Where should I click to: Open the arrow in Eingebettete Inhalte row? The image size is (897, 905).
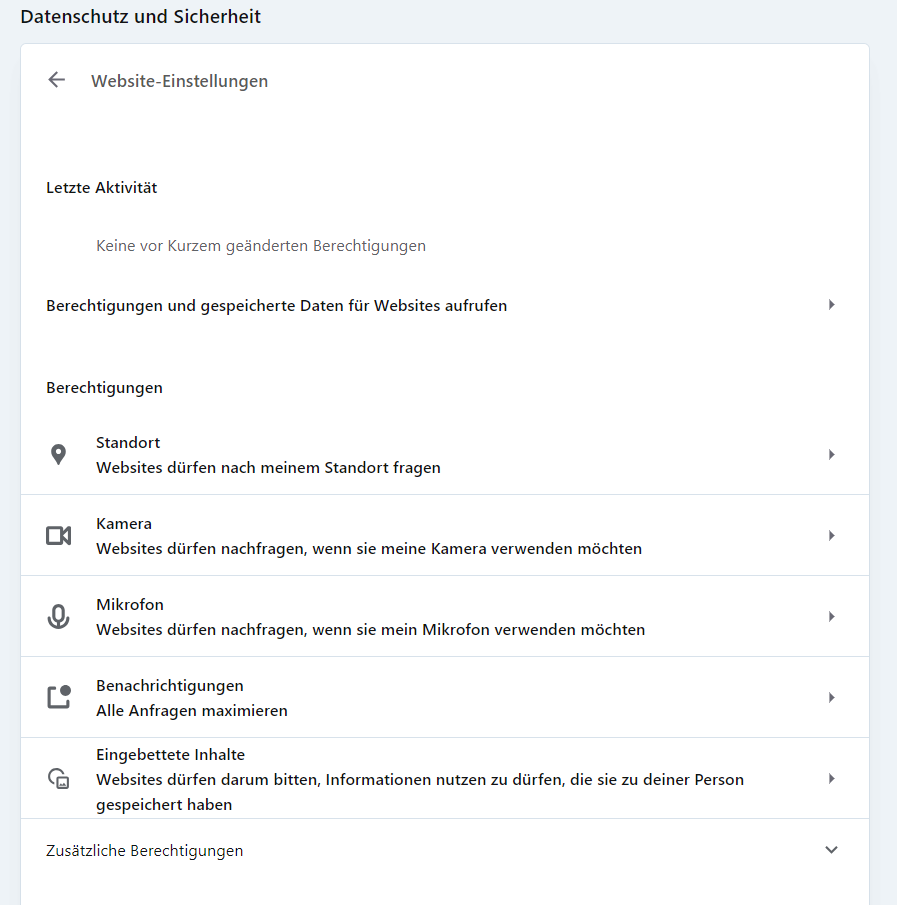click(x=831, y=779)
